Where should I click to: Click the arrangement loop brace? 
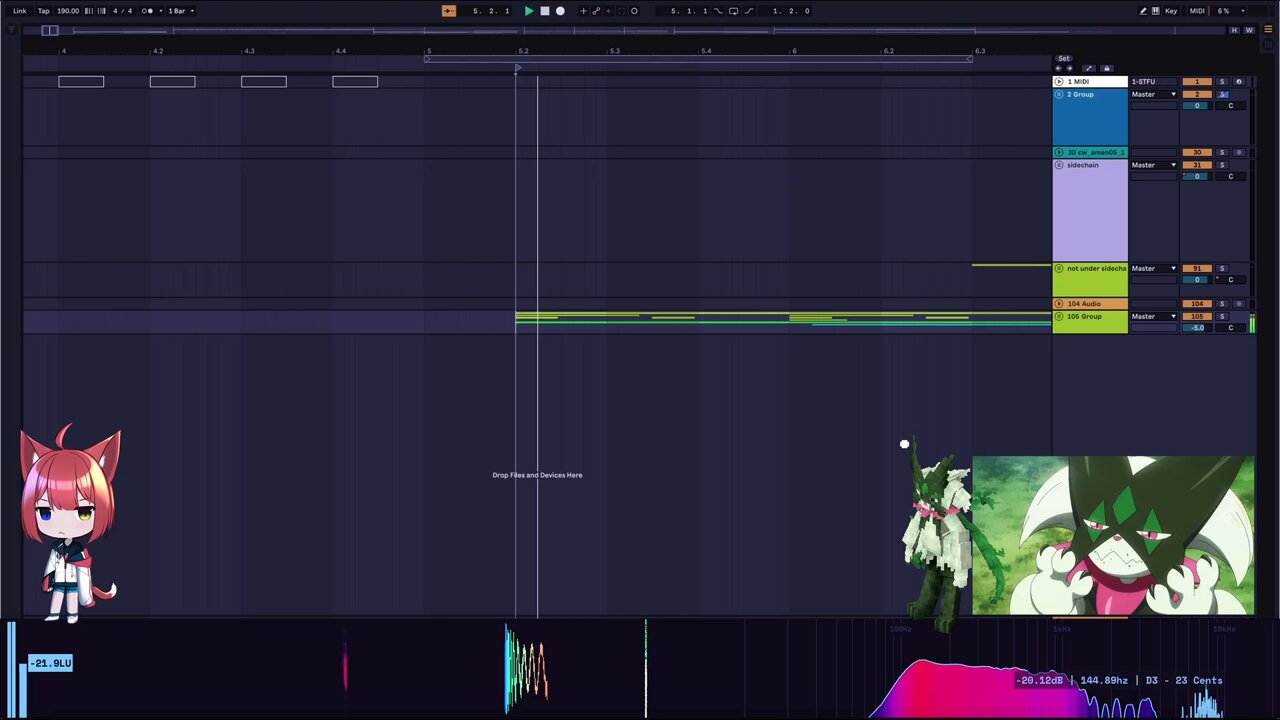click(x=697, y=59)
